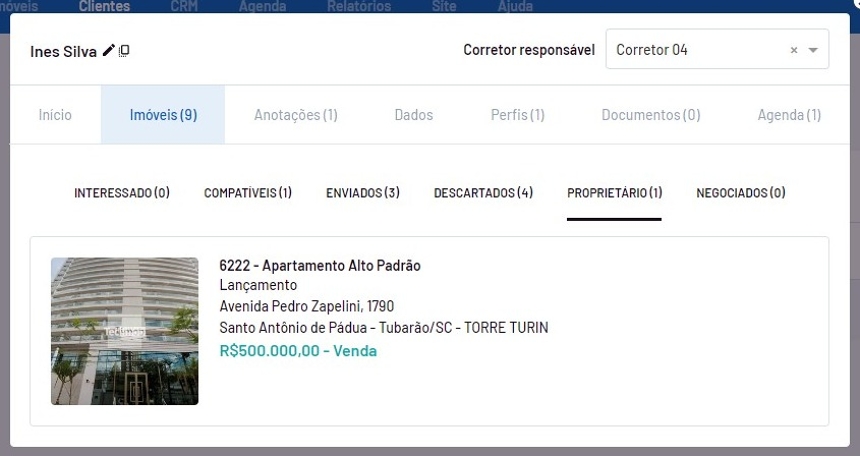Screen dimensions: 860x456
Task: Open the apartment building thumbnail photo
Action: coord(125,331)
